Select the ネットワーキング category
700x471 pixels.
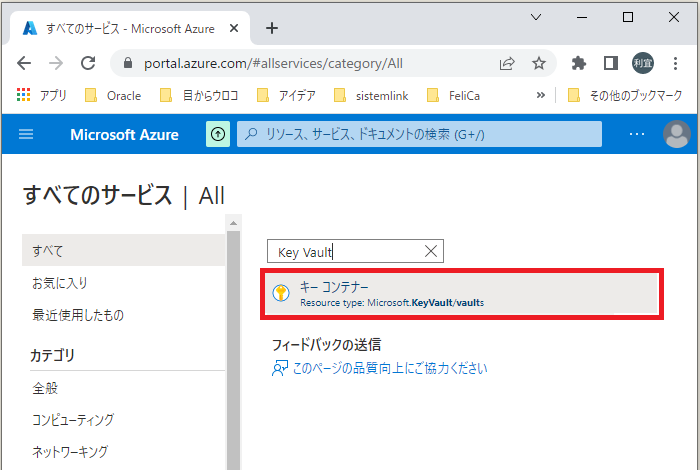(x=70, y=451)
